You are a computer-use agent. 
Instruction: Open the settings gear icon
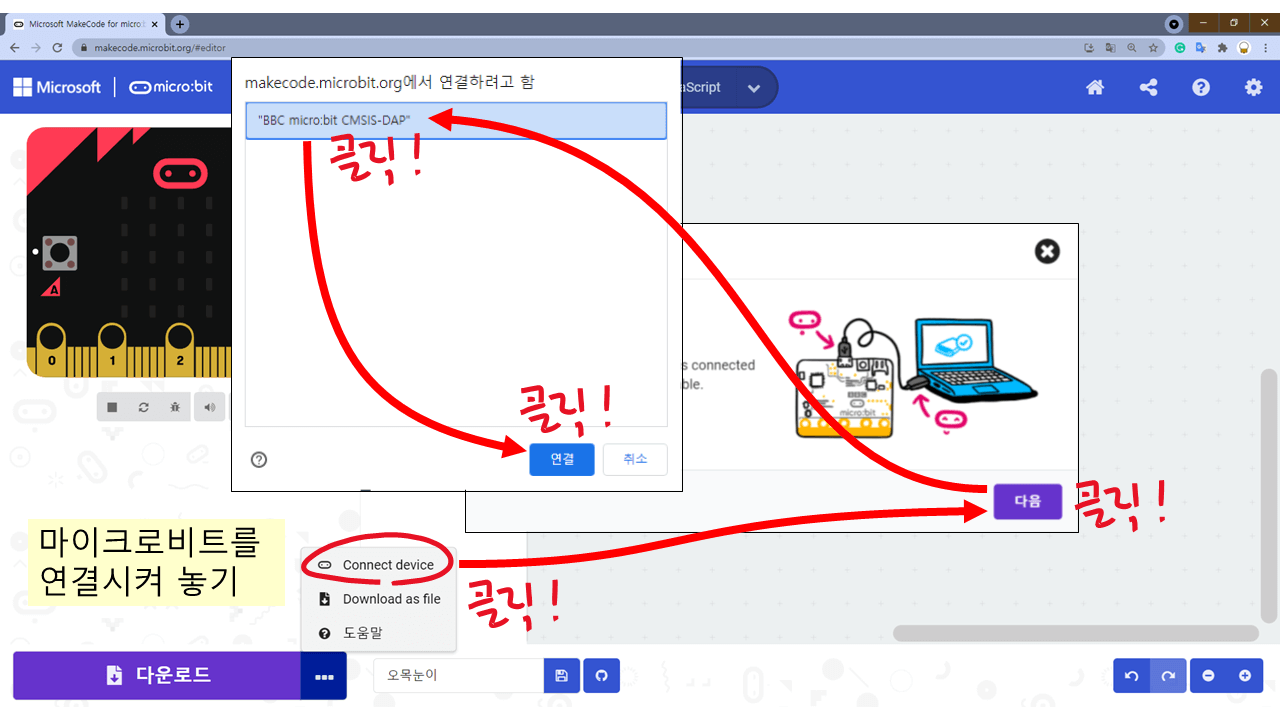point(1253,87)
